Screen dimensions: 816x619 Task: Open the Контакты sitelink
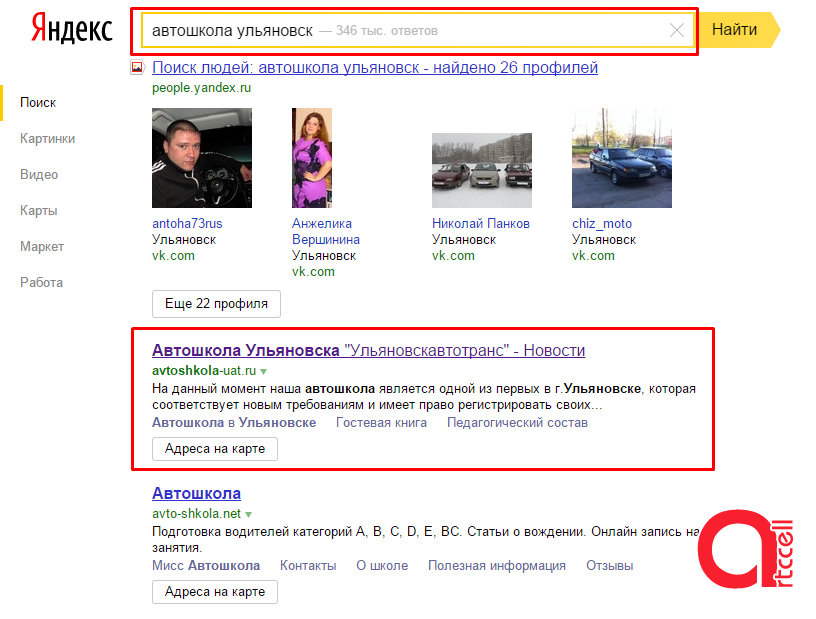click(x=308, y=565)
